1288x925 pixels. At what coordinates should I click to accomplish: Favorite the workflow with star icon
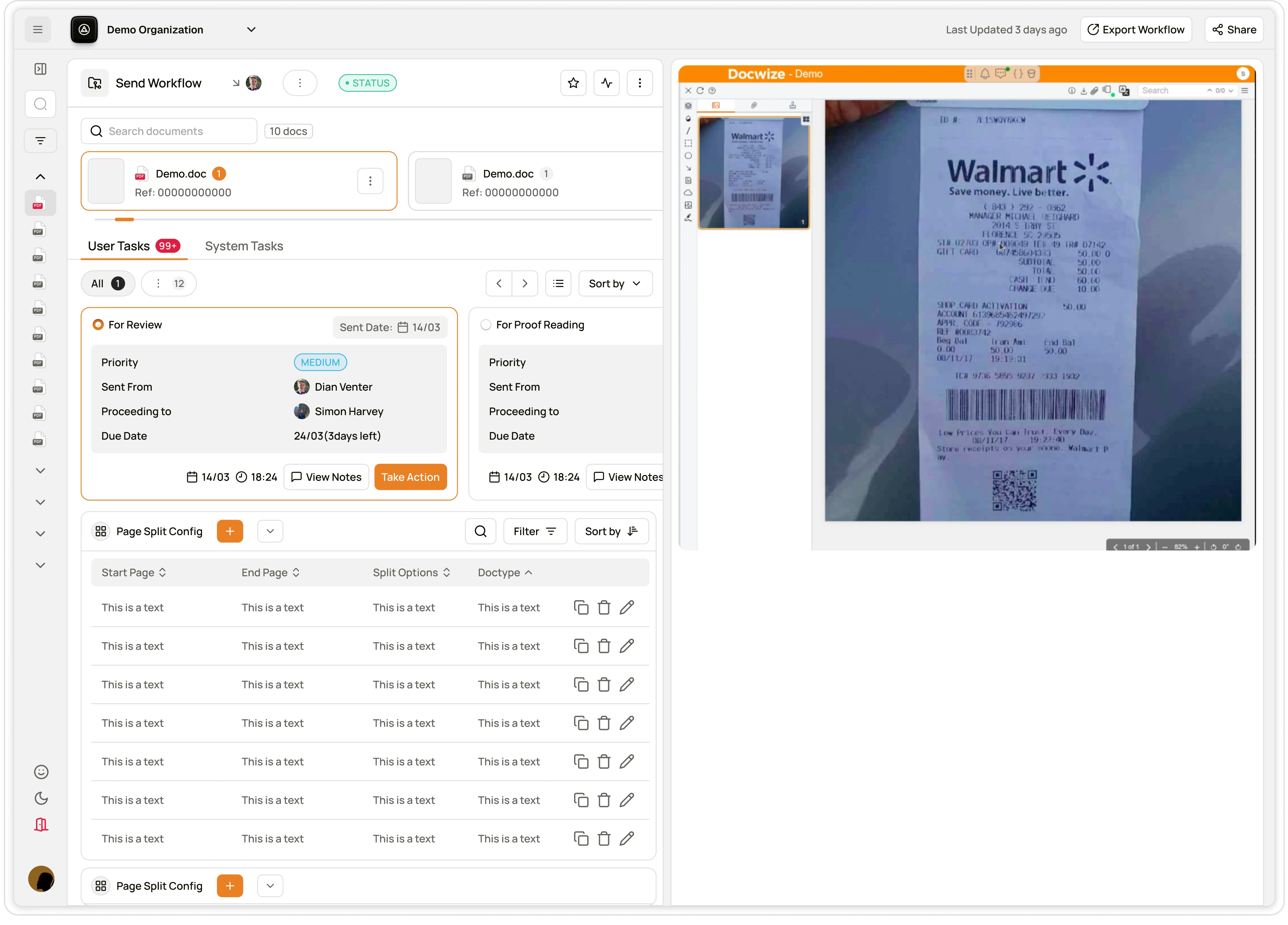573,83
